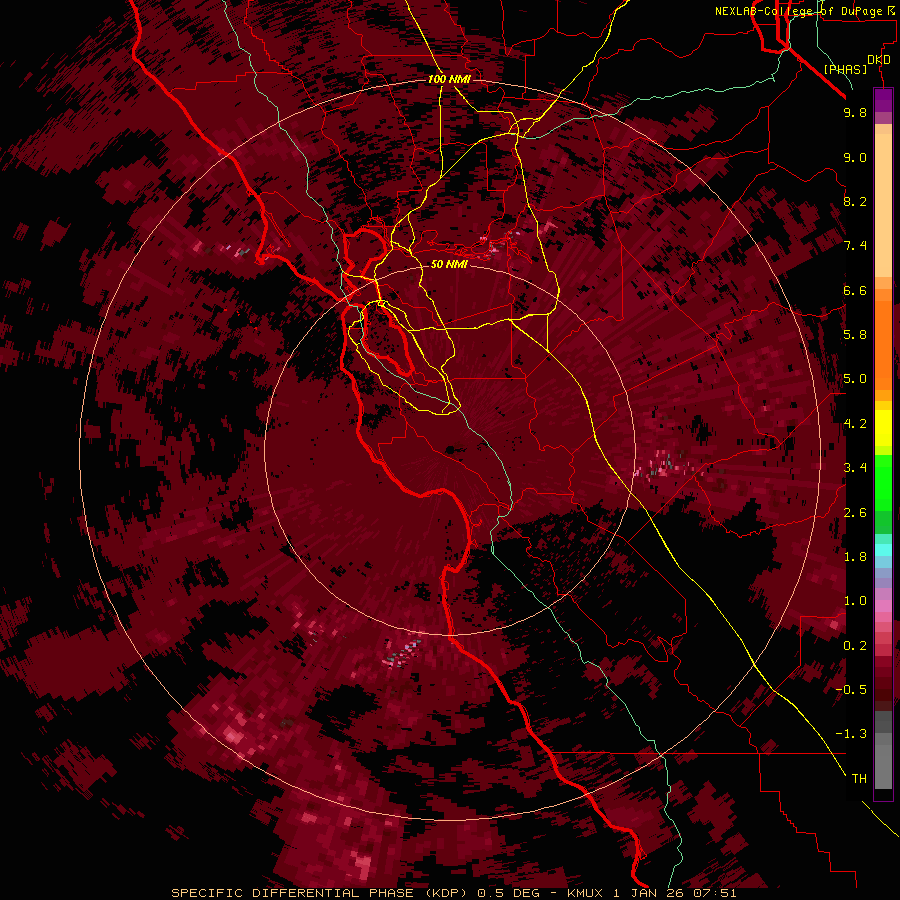Viewport: 900px width, 900px height.
Task: Click the 0.2 value on the color scale
Action: click(855, 646)
